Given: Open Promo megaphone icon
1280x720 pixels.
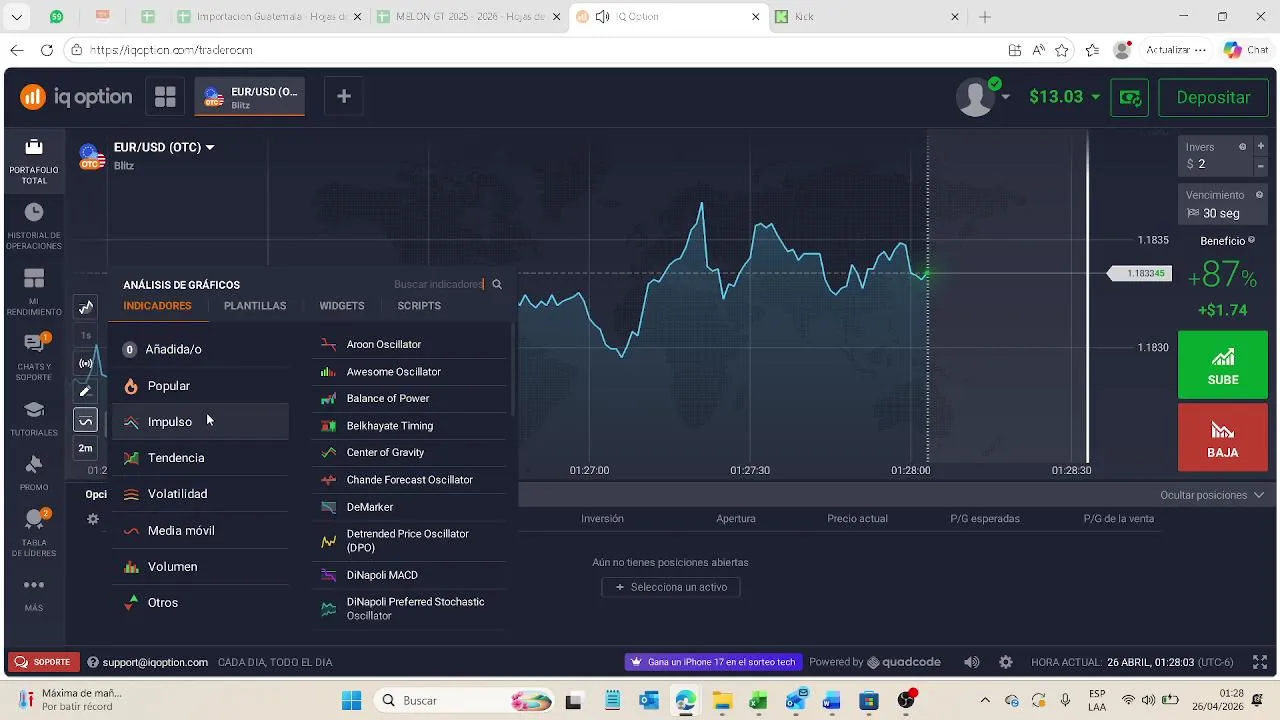Looking at the screenshot, I should pyautogui.click(x=34, y=464).
